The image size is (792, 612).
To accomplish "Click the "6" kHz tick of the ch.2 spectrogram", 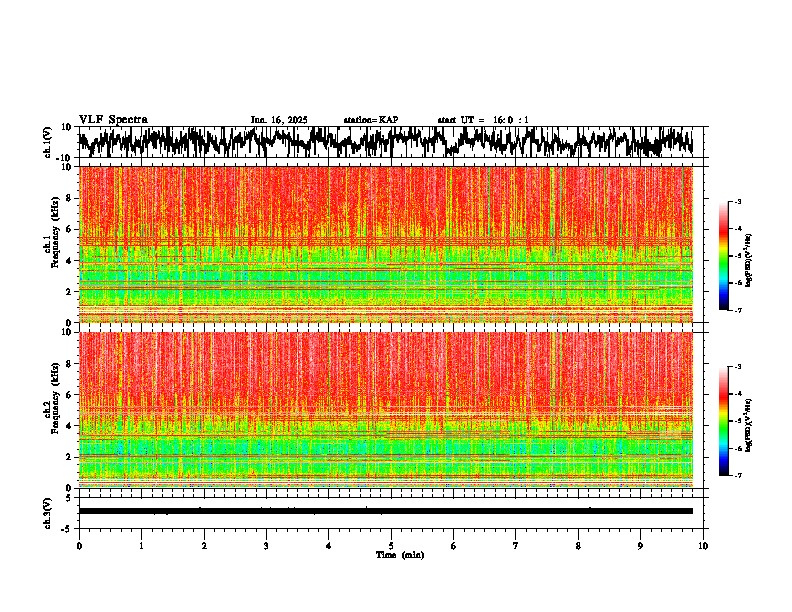I will click(x=69, y=395).
